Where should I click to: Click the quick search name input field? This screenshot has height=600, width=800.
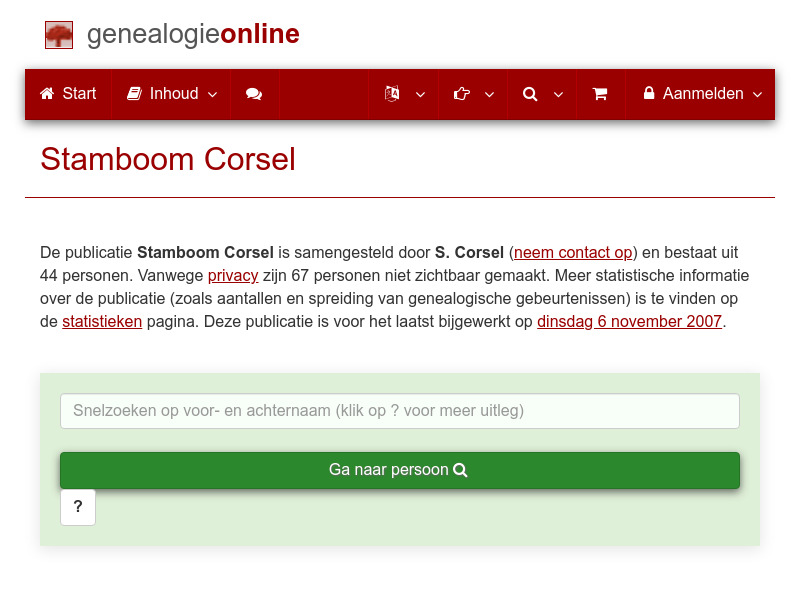coord(399,410)
